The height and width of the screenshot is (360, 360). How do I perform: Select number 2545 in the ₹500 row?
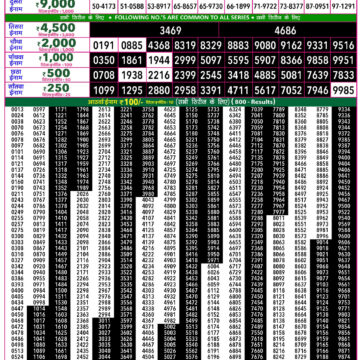point(211,75)
